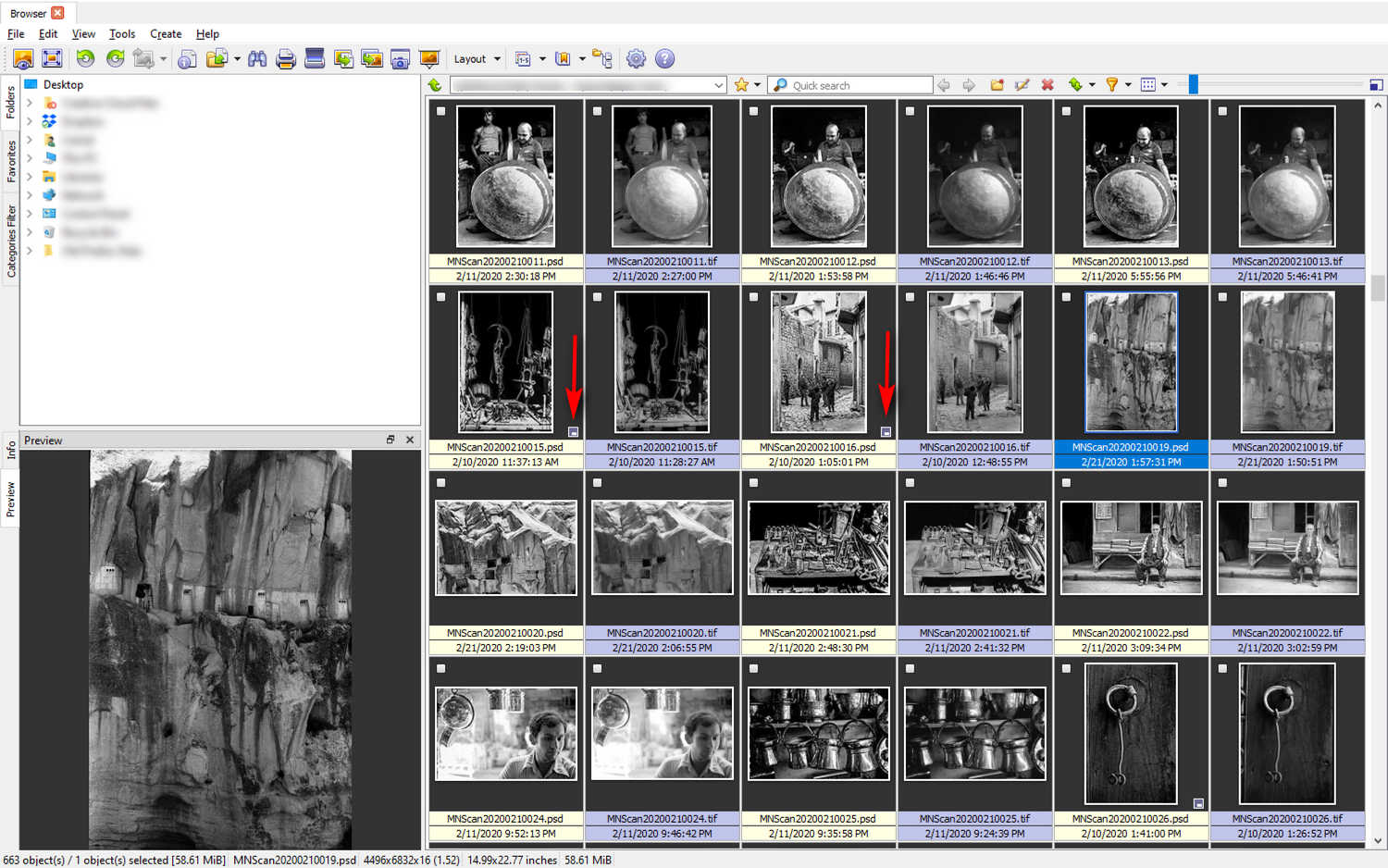Click the new folder icon

coord(997,85)
